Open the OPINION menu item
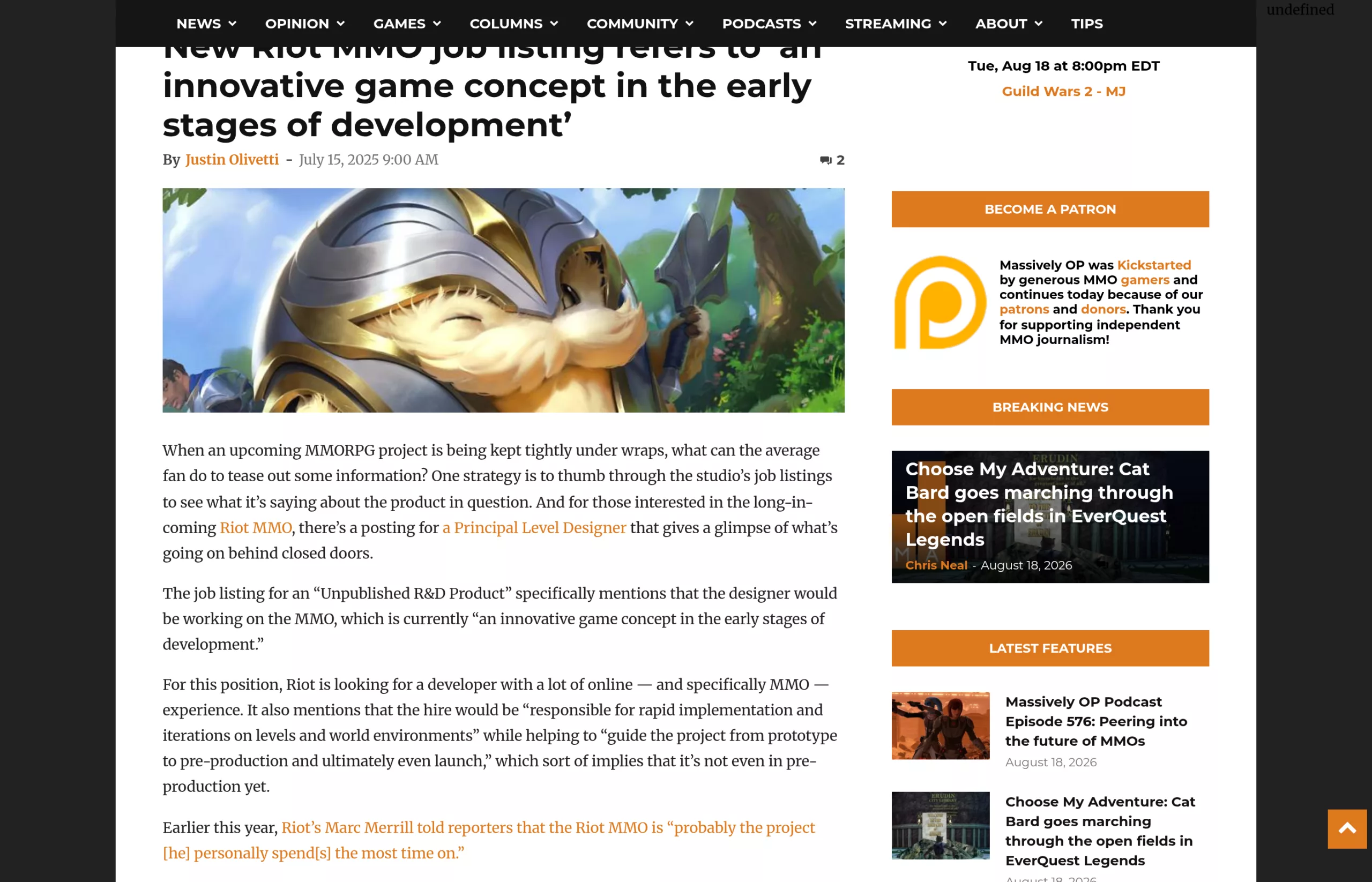Screen dimensions: 1372x882 click(x=297, y=24)
